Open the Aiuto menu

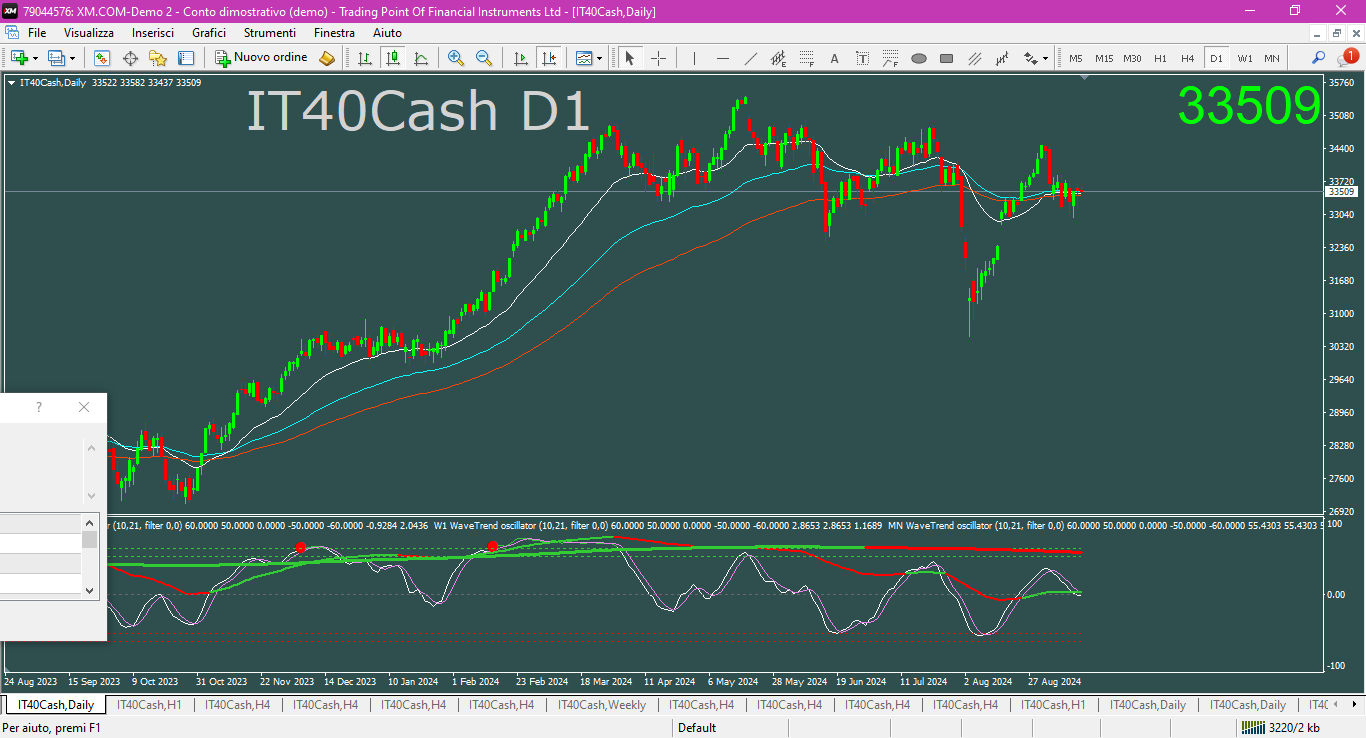click(x=387, y=33)
